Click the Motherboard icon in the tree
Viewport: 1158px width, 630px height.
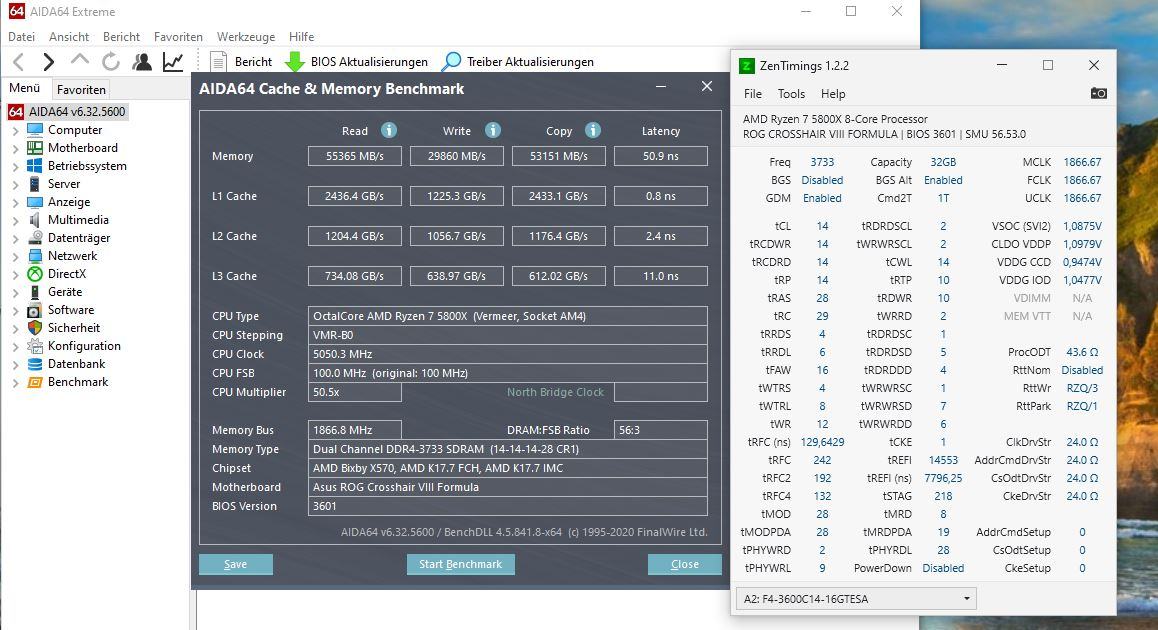pyautogui.click(x=35, y=148)
